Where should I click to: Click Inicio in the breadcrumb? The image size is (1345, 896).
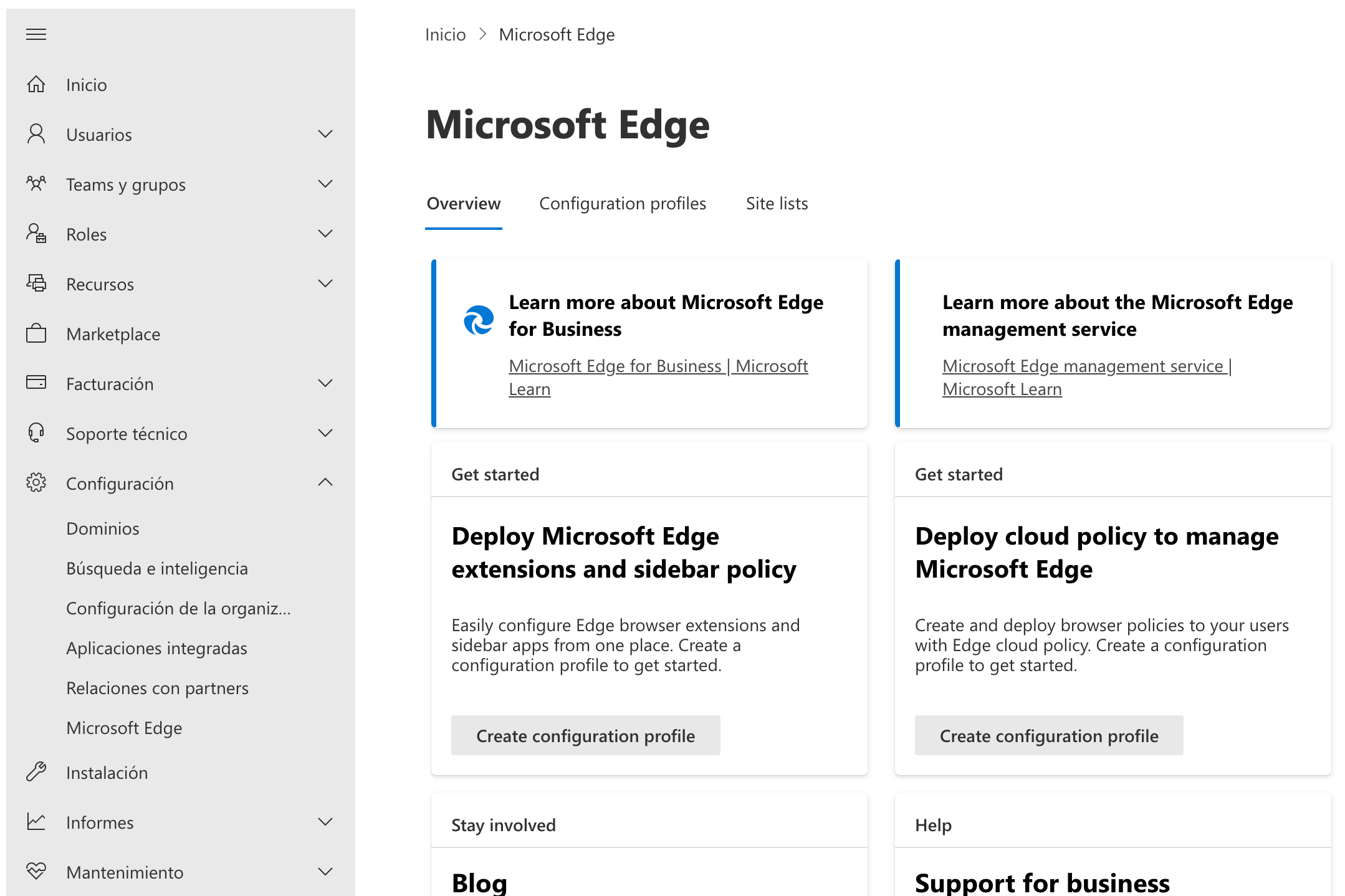(x=445, y=35)
